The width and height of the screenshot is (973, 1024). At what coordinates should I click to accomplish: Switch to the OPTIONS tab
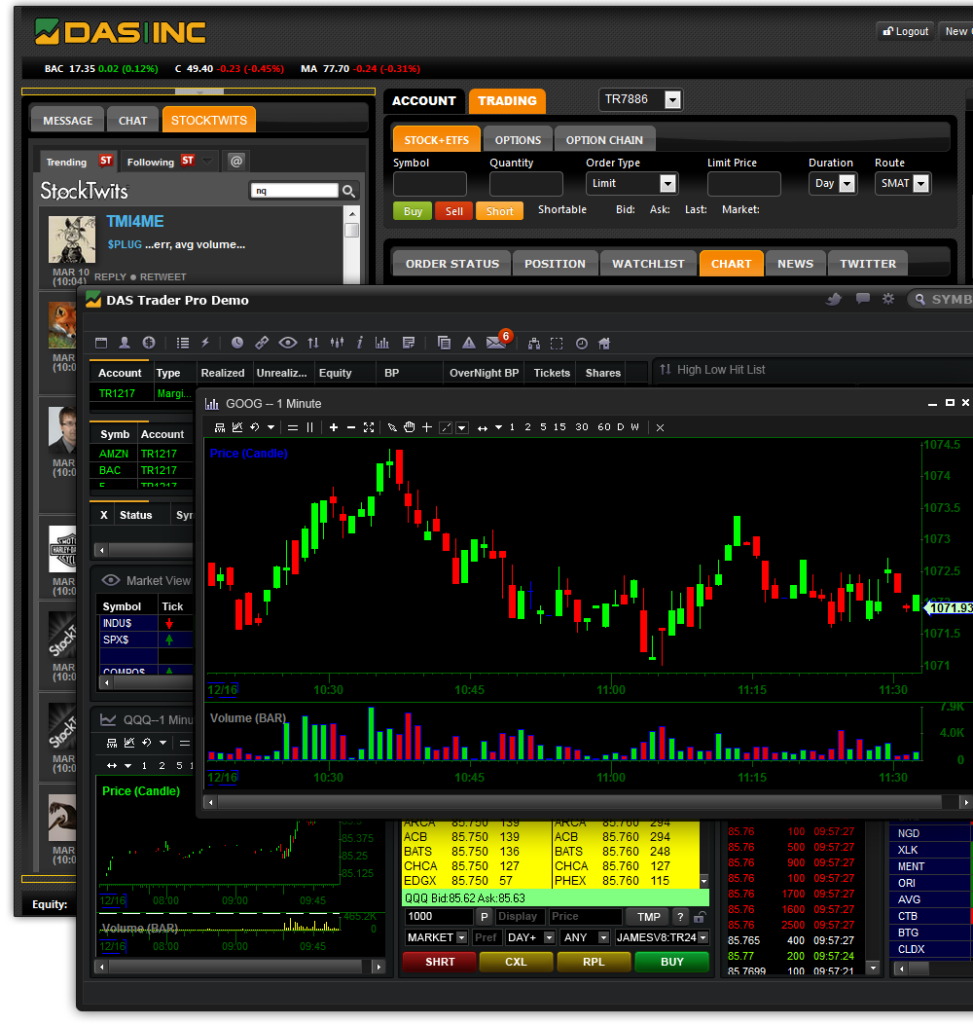point(518,140)
